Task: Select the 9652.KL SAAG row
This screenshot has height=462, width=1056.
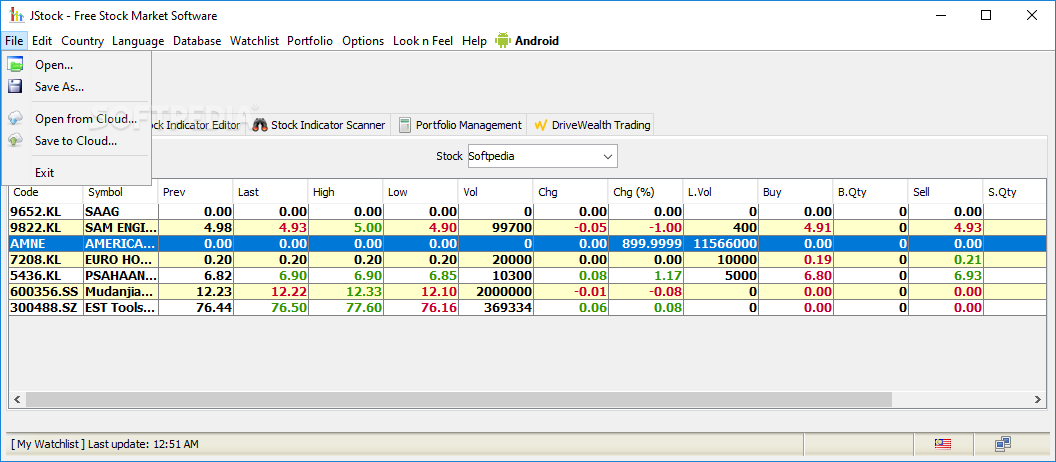Action: click(528, 211)
